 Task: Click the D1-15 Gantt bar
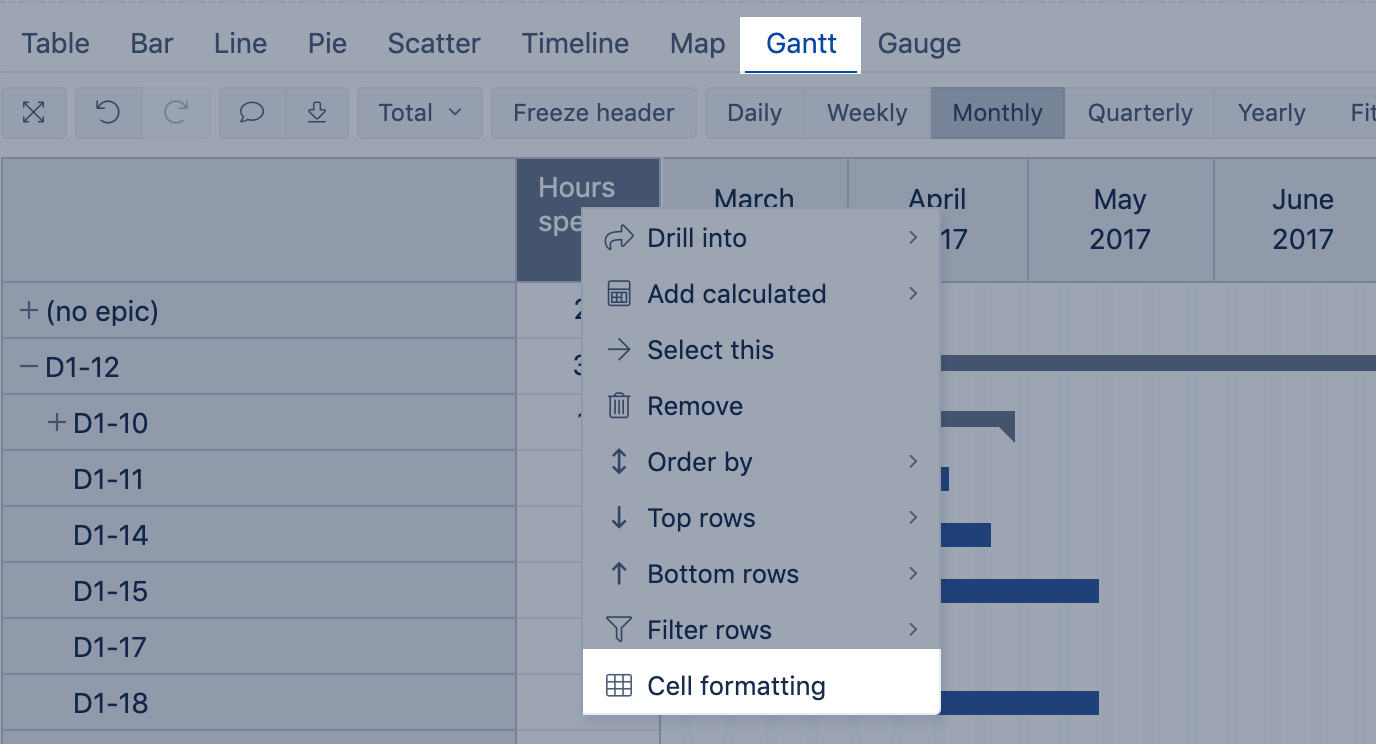(1020, 591)
